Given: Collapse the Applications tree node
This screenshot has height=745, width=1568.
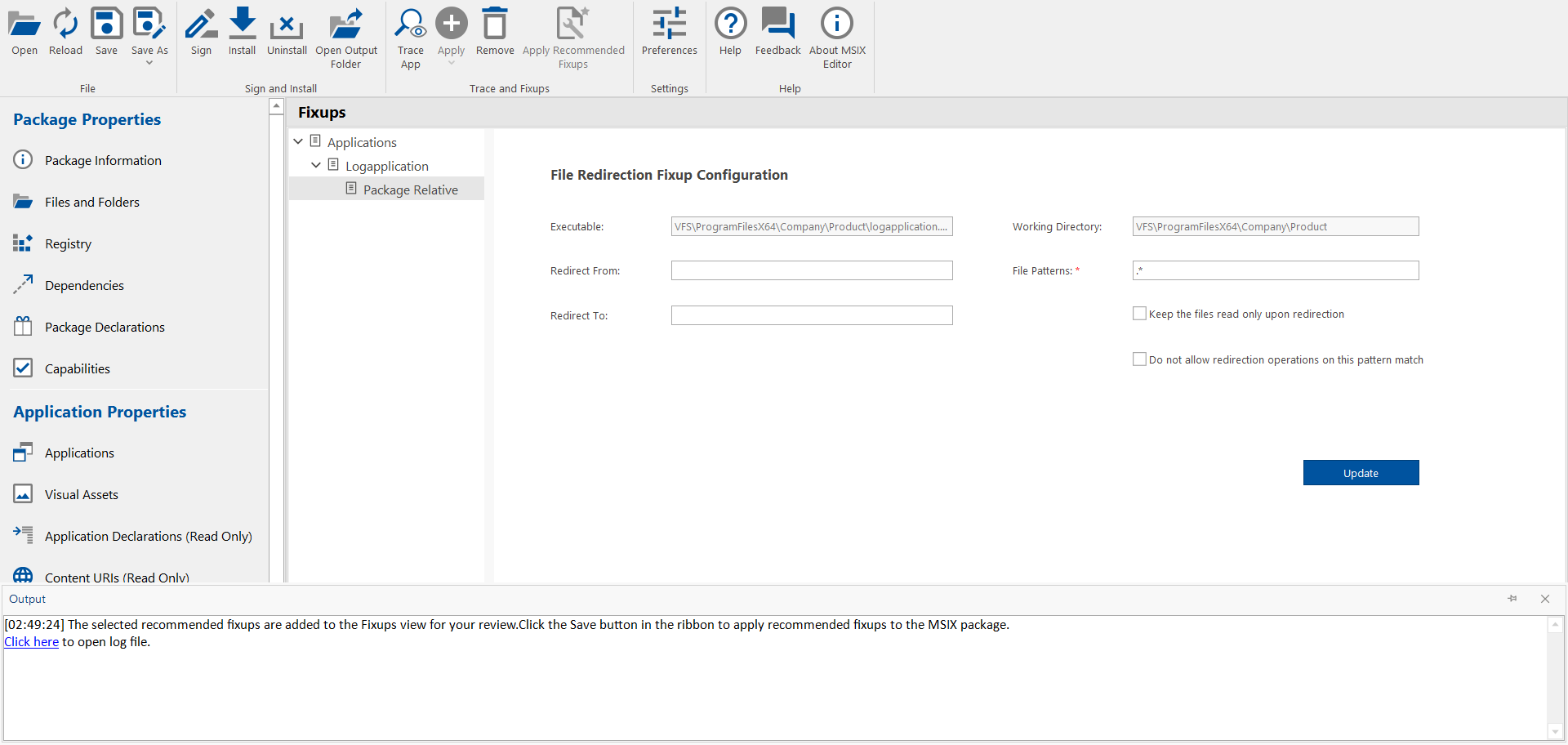Looking at the screenshot, I should pyautogui.click(x=298, y=142).
